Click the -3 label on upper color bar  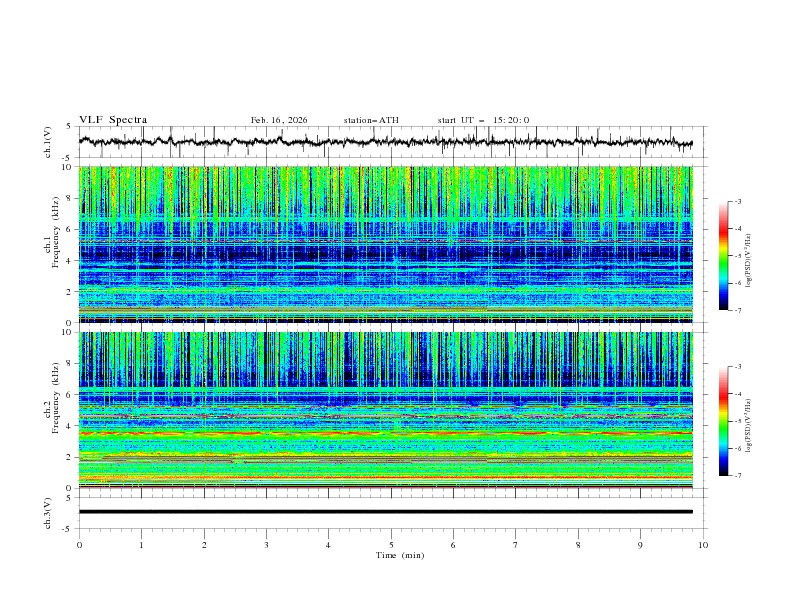pyautogui.click(x=738, y=202)
